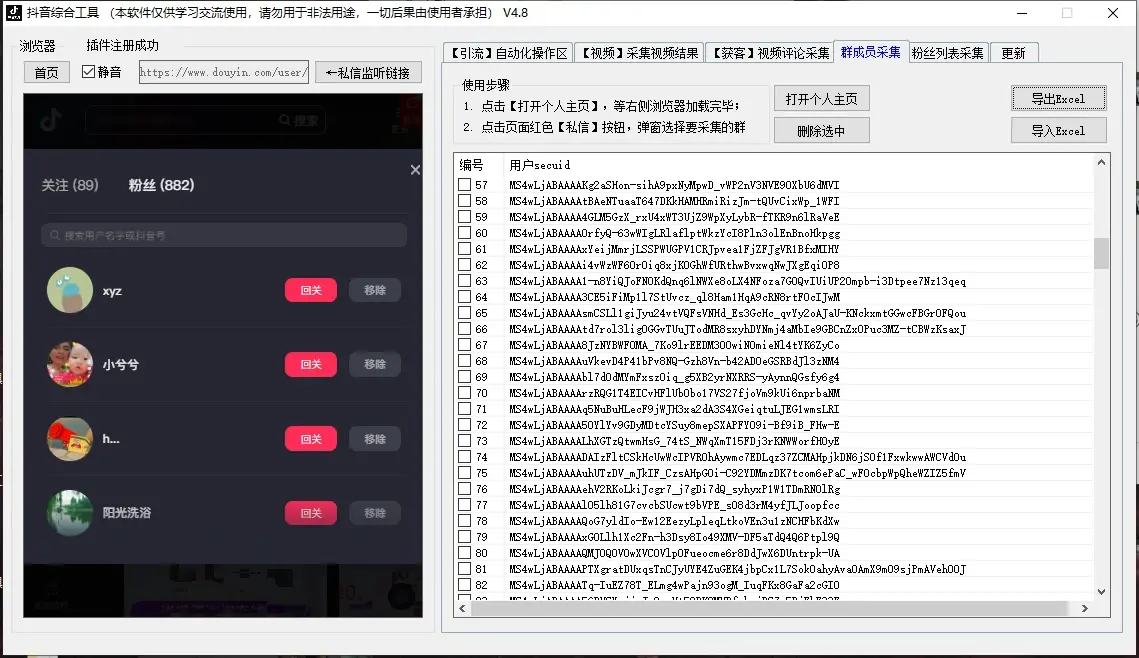Select secuid text in row 81
The image size is (1139, 658).
click(737, 568)
